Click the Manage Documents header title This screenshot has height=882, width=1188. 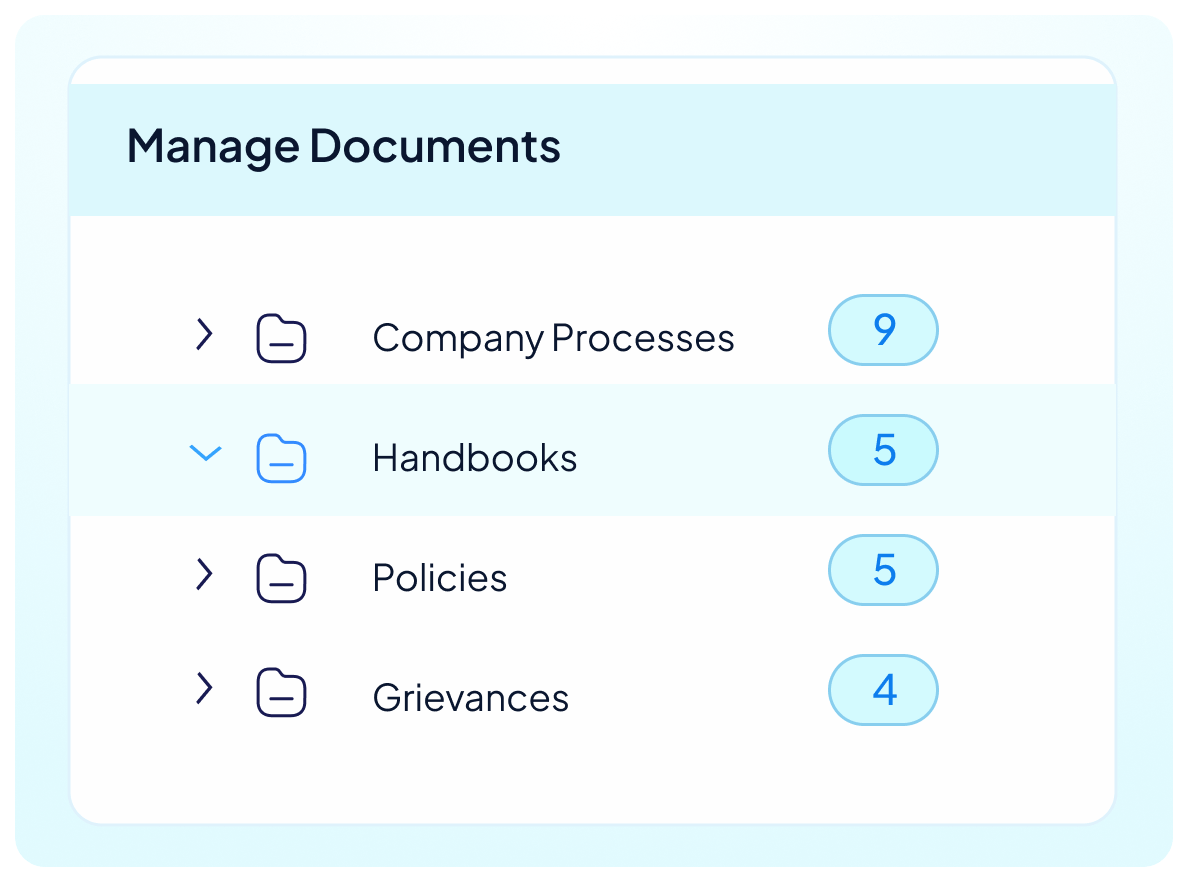point(344,146)
